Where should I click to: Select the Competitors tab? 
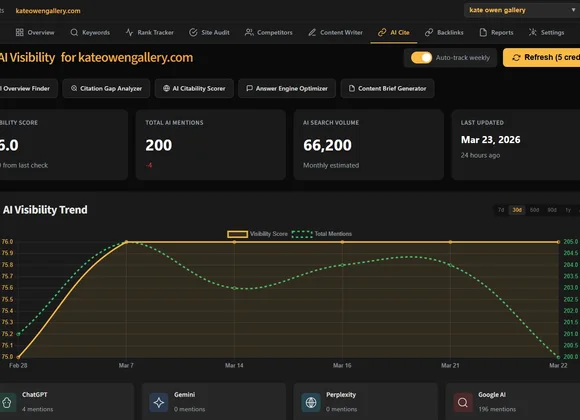[x=269, y=33]
